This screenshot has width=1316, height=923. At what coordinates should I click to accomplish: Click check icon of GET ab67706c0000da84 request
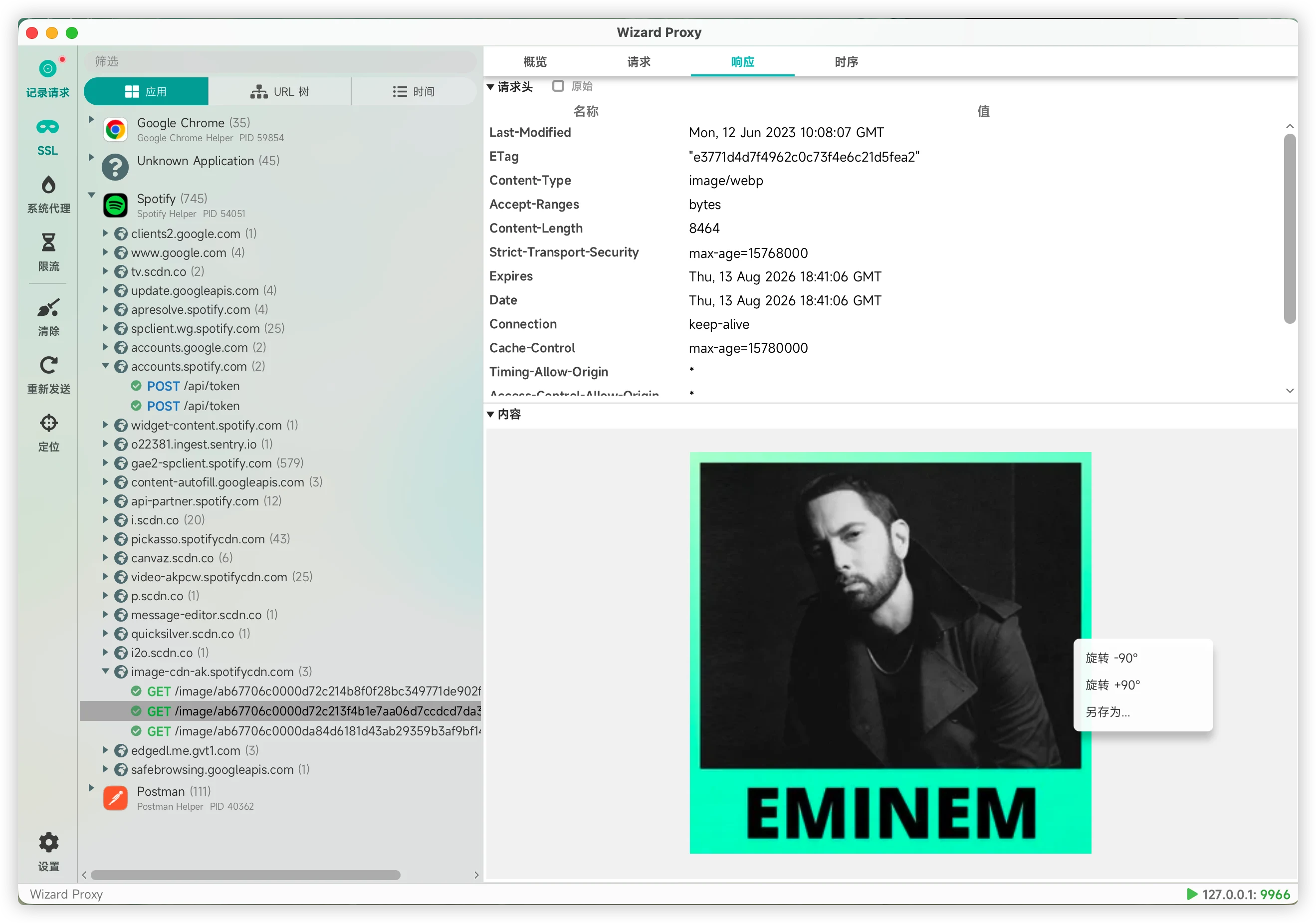click(136, 731)
